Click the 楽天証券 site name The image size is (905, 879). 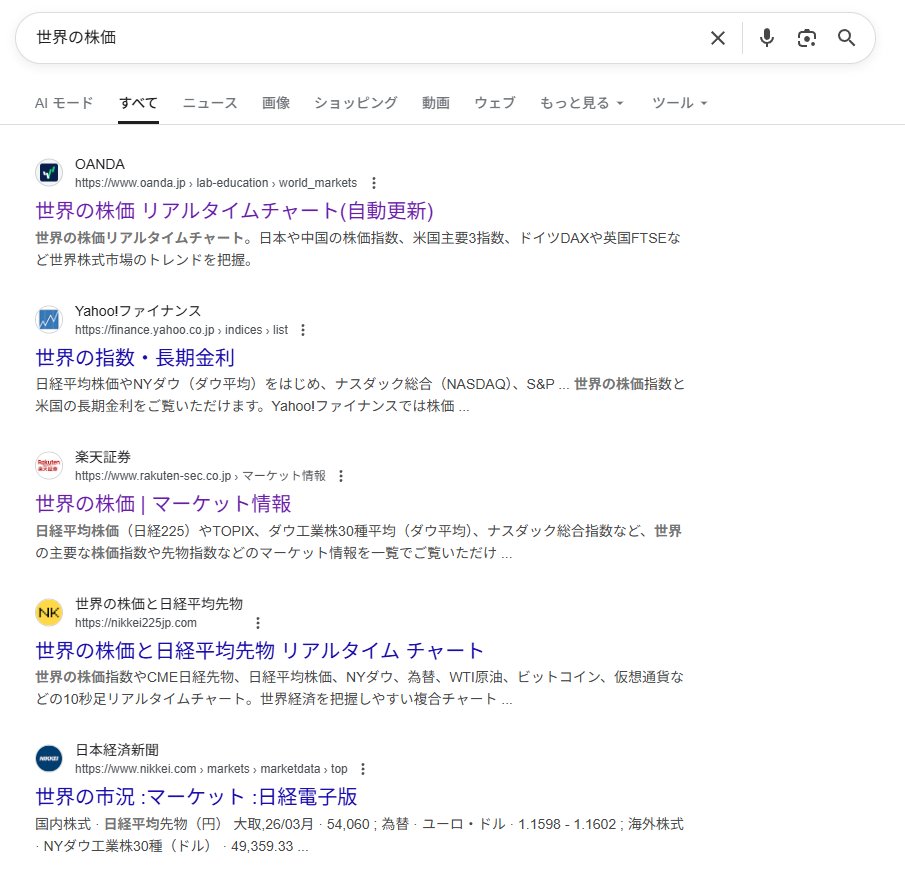point(103,457)
